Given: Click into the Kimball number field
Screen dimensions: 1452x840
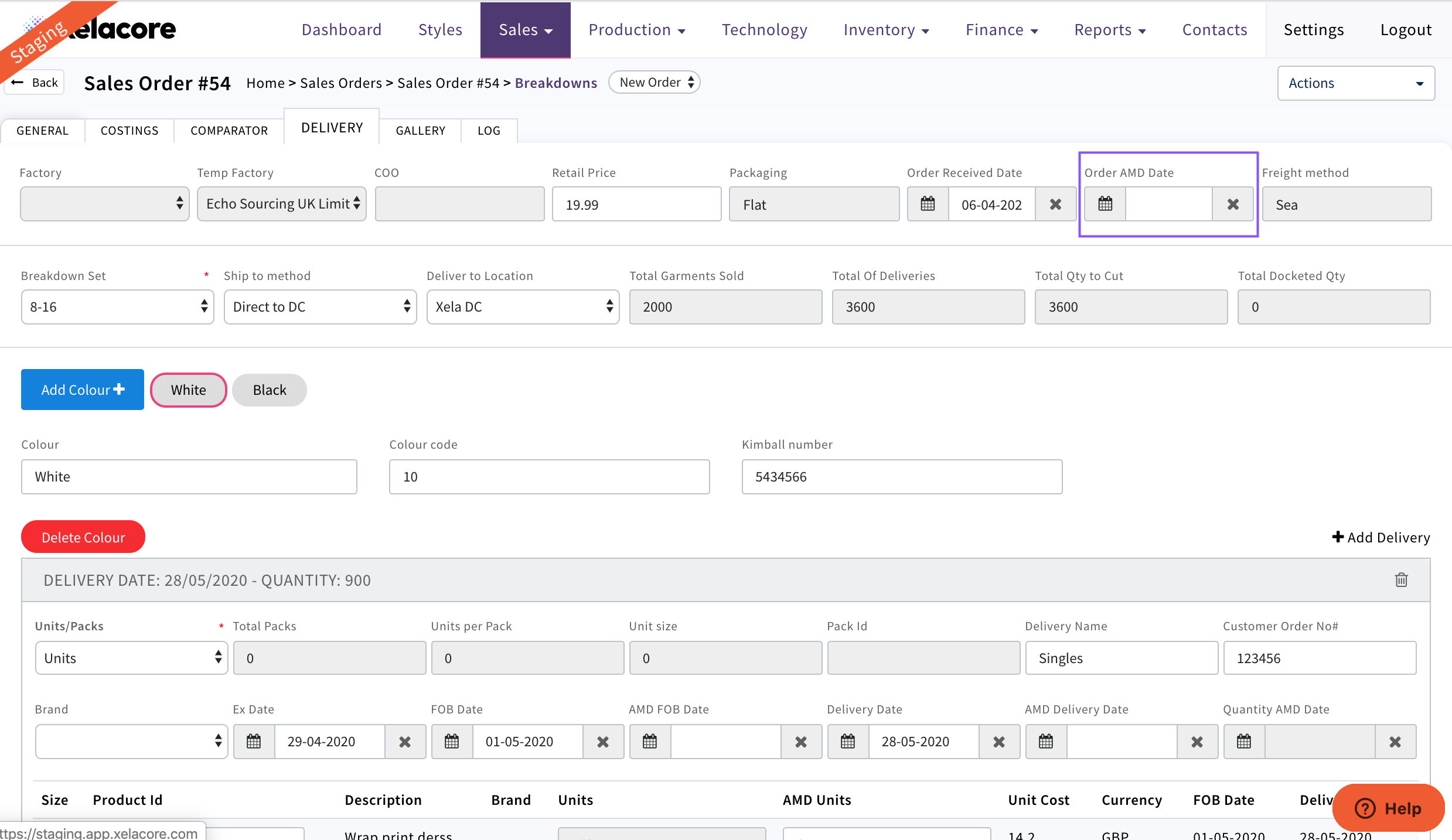Looking at the screenshot, I should click(x=901, y=477).
